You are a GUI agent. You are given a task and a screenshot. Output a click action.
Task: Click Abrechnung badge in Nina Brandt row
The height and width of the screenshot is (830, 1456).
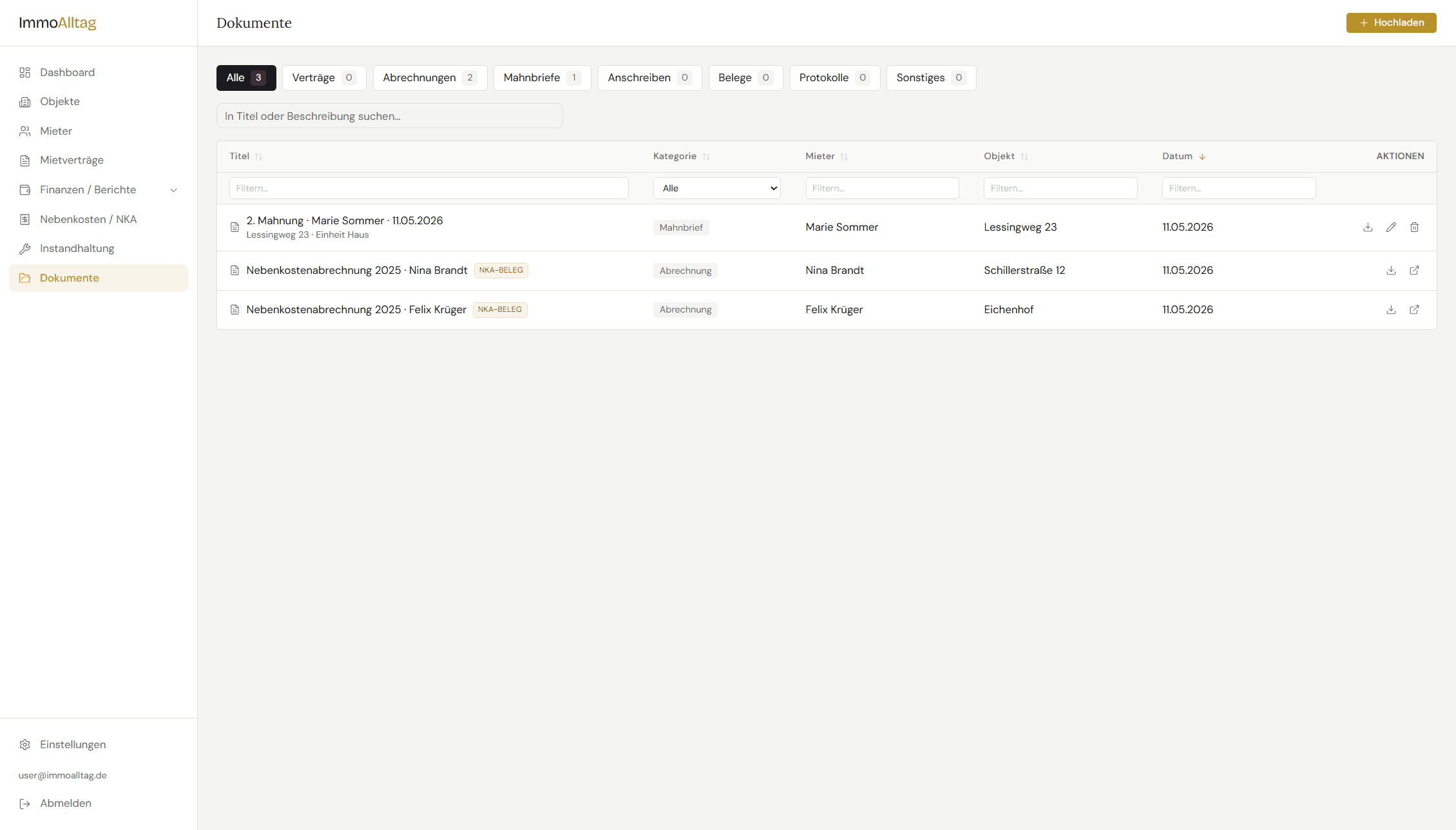[x=685, y=271]
